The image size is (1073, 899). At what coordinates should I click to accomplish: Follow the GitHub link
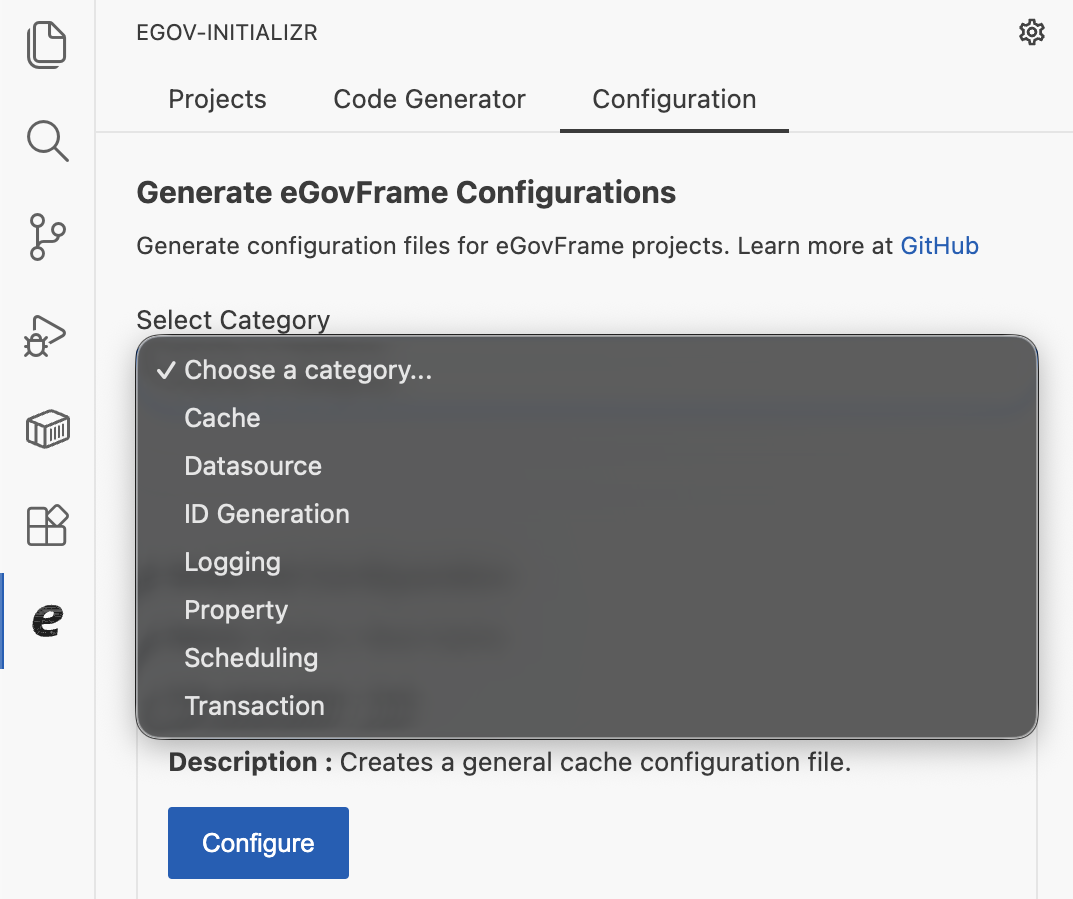[939, 246]
